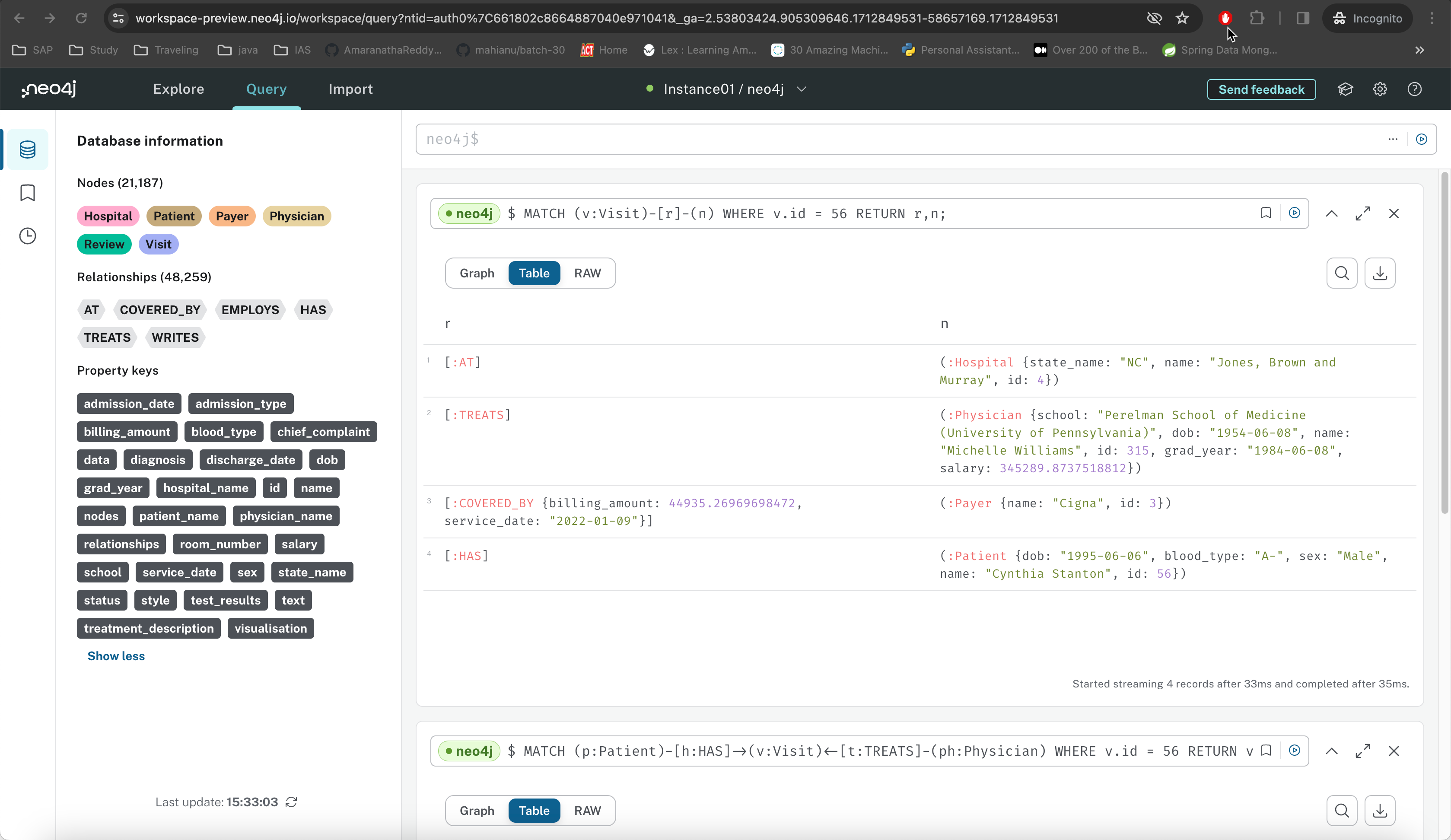Switch to the Query tab
Image resolution: width=1451 pixels, height=840 pixels.
coord(267,89)
